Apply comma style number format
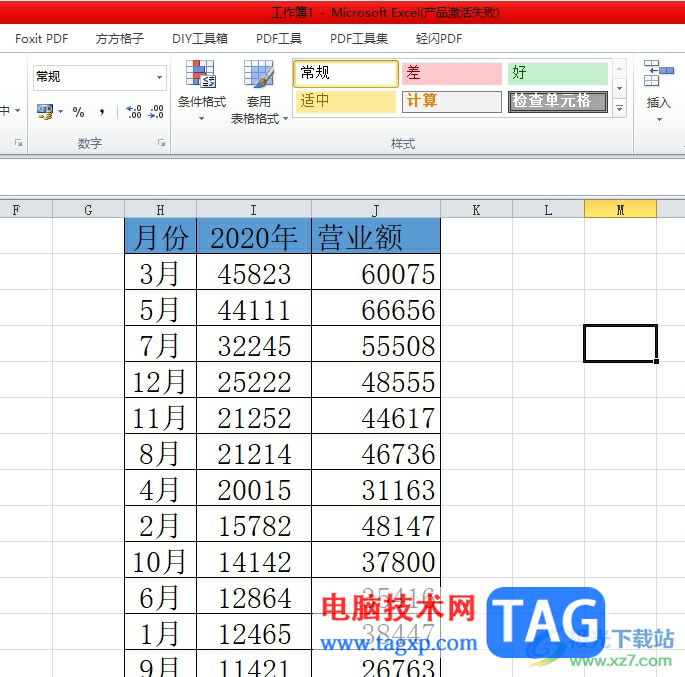685x677 pixels. click(x=102, y=112)
